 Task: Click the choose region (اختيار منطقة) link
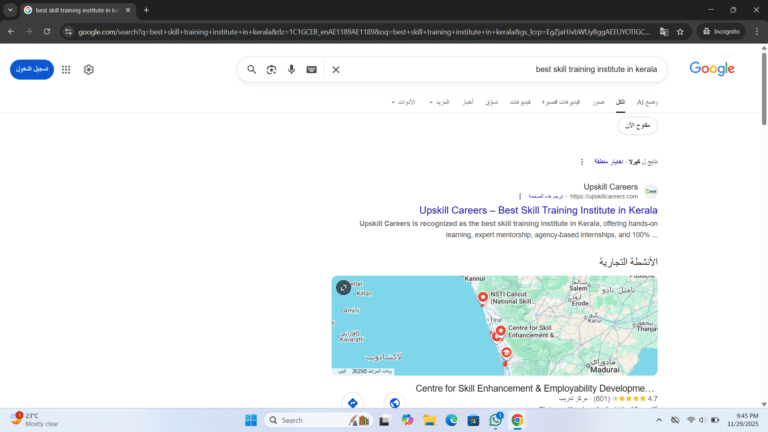pos(608,162)
